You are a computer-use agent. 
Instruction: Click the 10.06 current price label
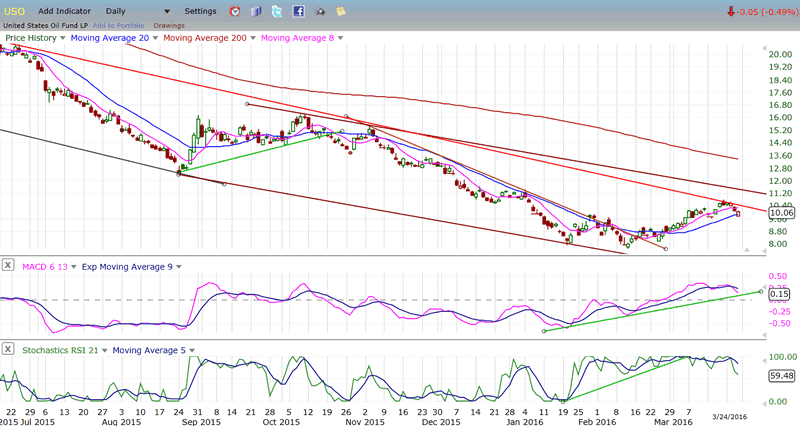click(782, 213)
